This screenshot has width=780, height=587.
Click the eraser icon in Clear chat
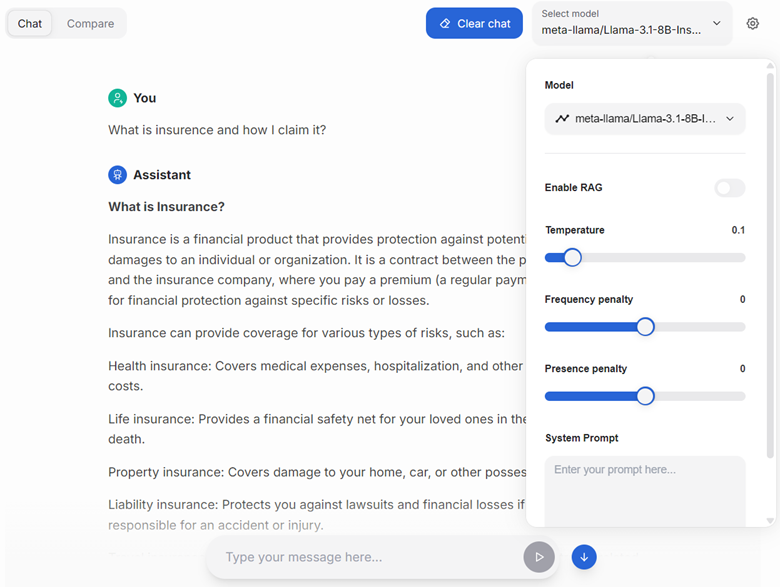point(445,23)
